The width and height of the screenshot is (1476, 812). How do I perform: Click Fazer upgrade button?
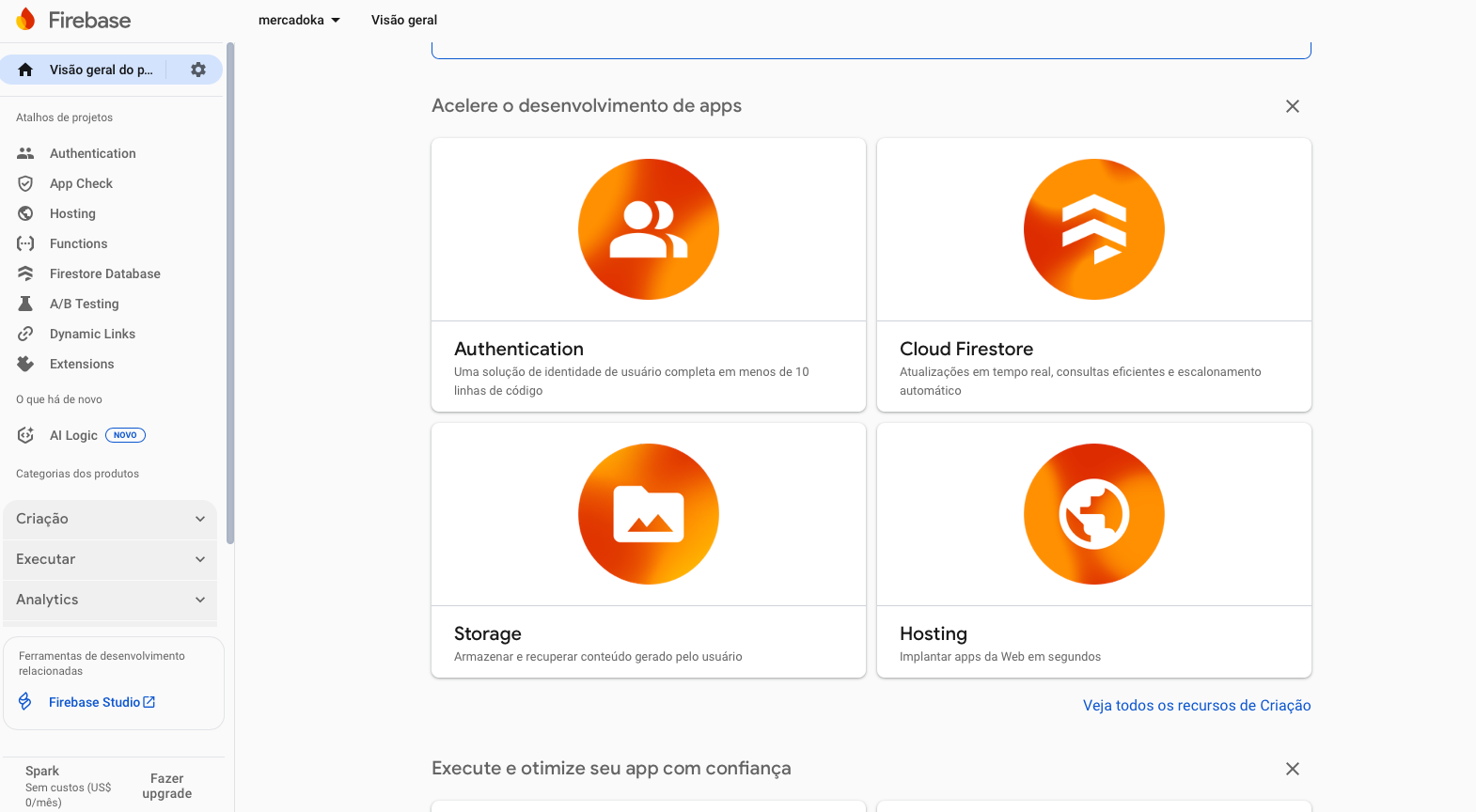[166, 786]
